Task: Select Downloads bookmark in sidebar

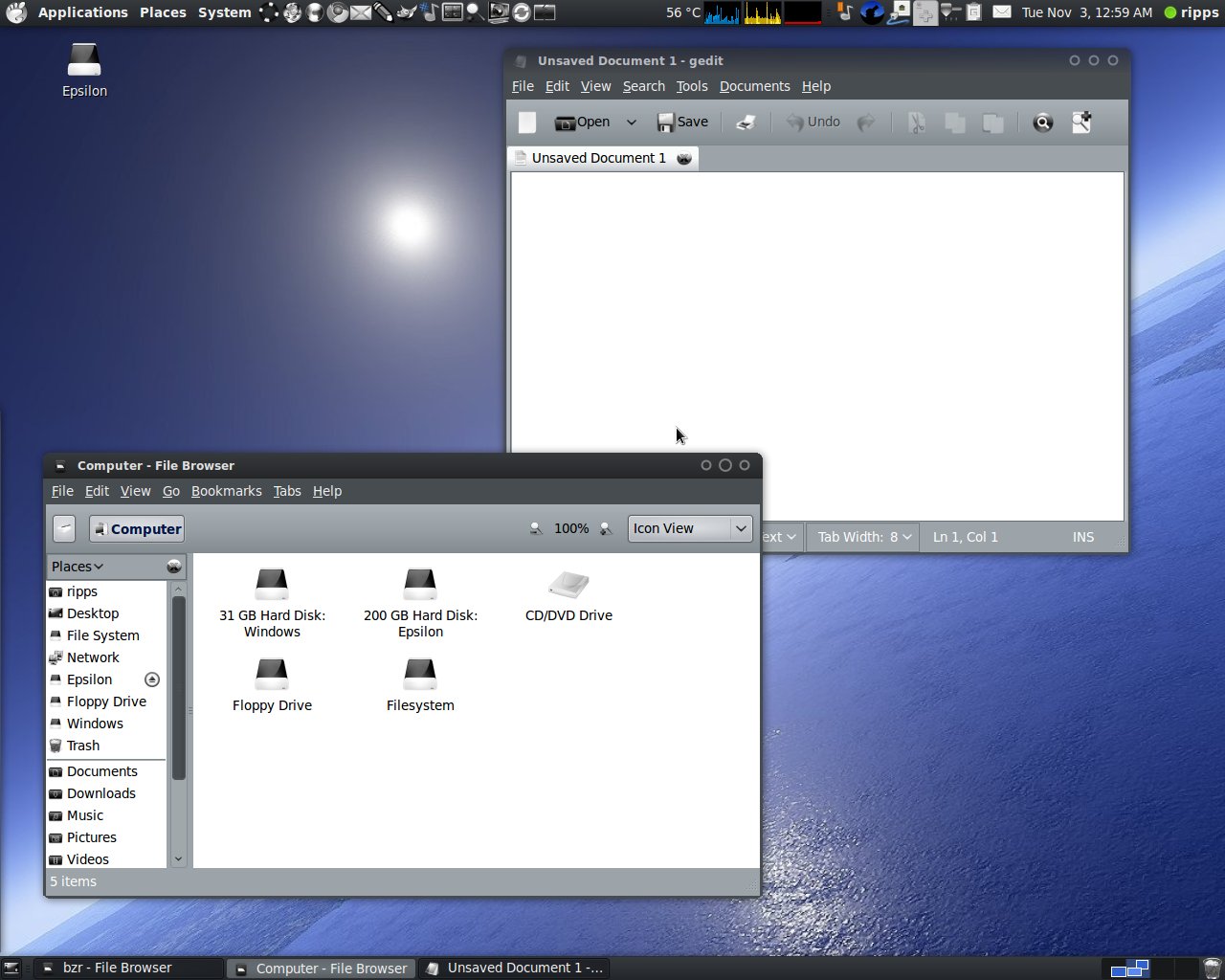Action: [x=106, y=793]
